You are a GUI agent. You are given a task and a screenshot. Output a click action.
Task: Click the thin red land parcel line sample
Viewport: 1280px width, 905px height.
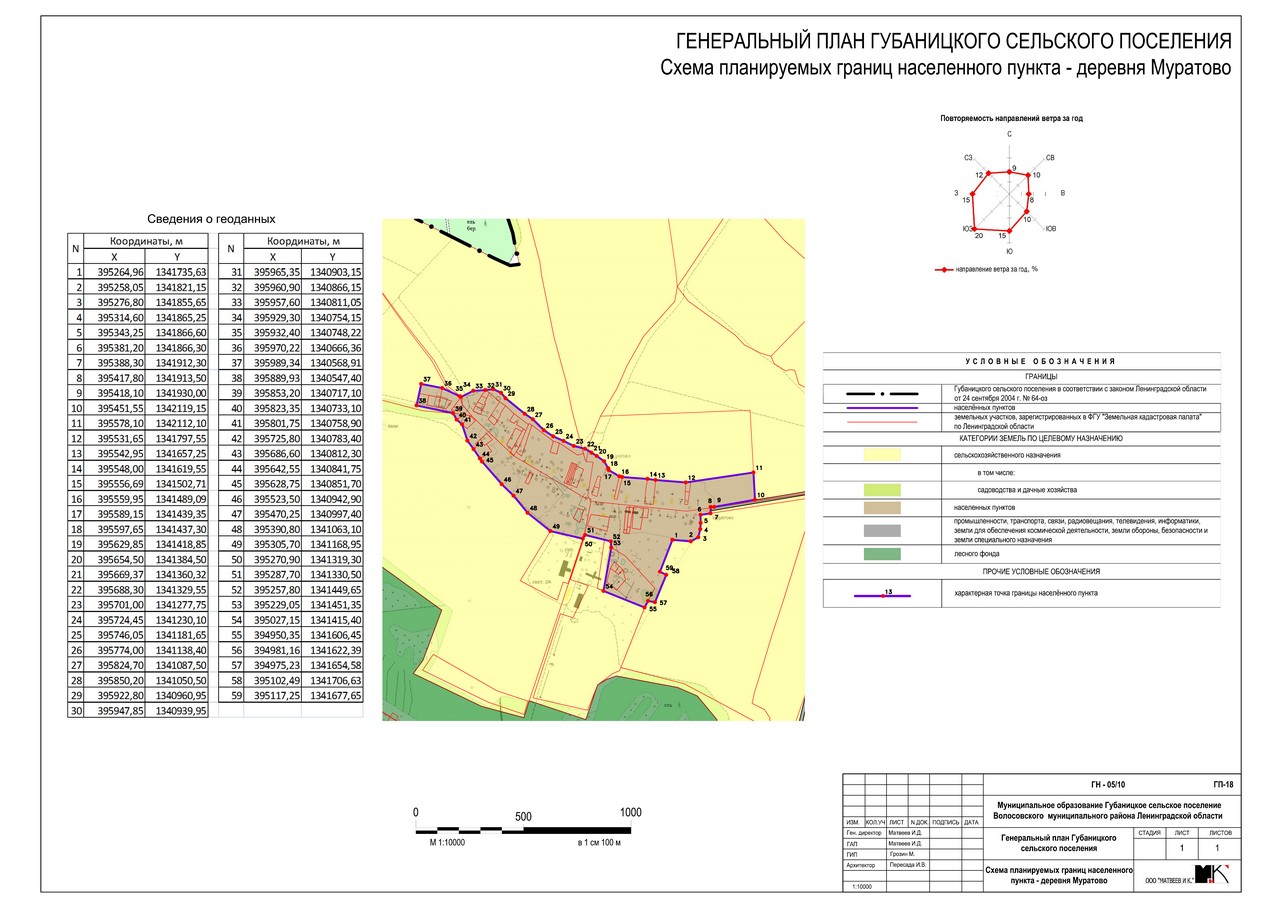click(x=883, y=422)
